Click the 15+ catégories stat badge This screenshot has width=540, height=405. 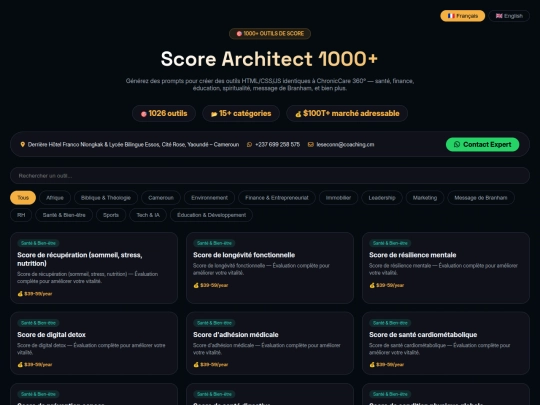(x=241, y=113)
